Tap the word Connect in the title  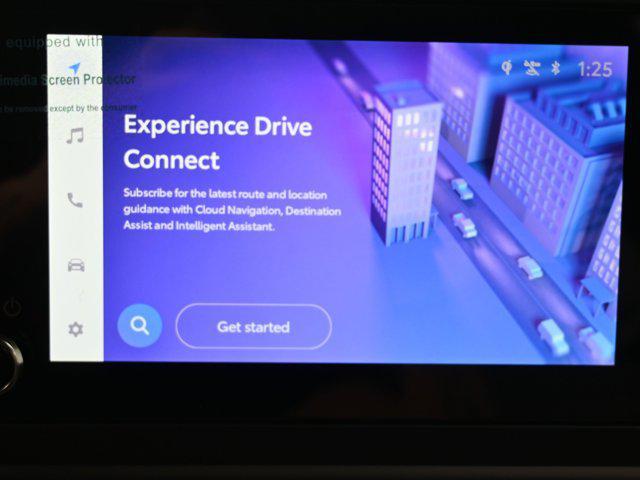click(x=171, y=160)
